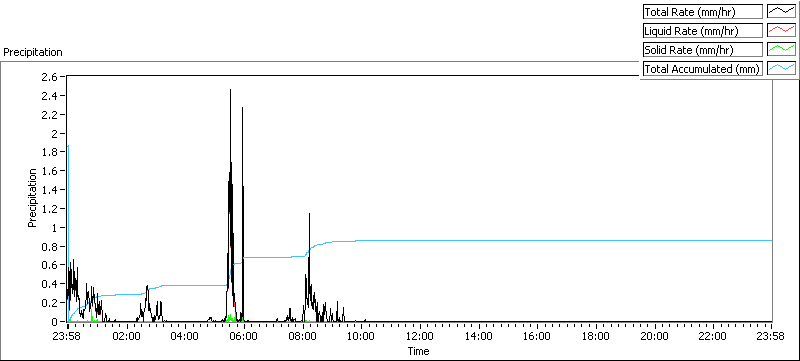Viewport: 800px width, 361px height.
Task: Click the 06:00 time axis label
Action: click(x=244, y=336)
